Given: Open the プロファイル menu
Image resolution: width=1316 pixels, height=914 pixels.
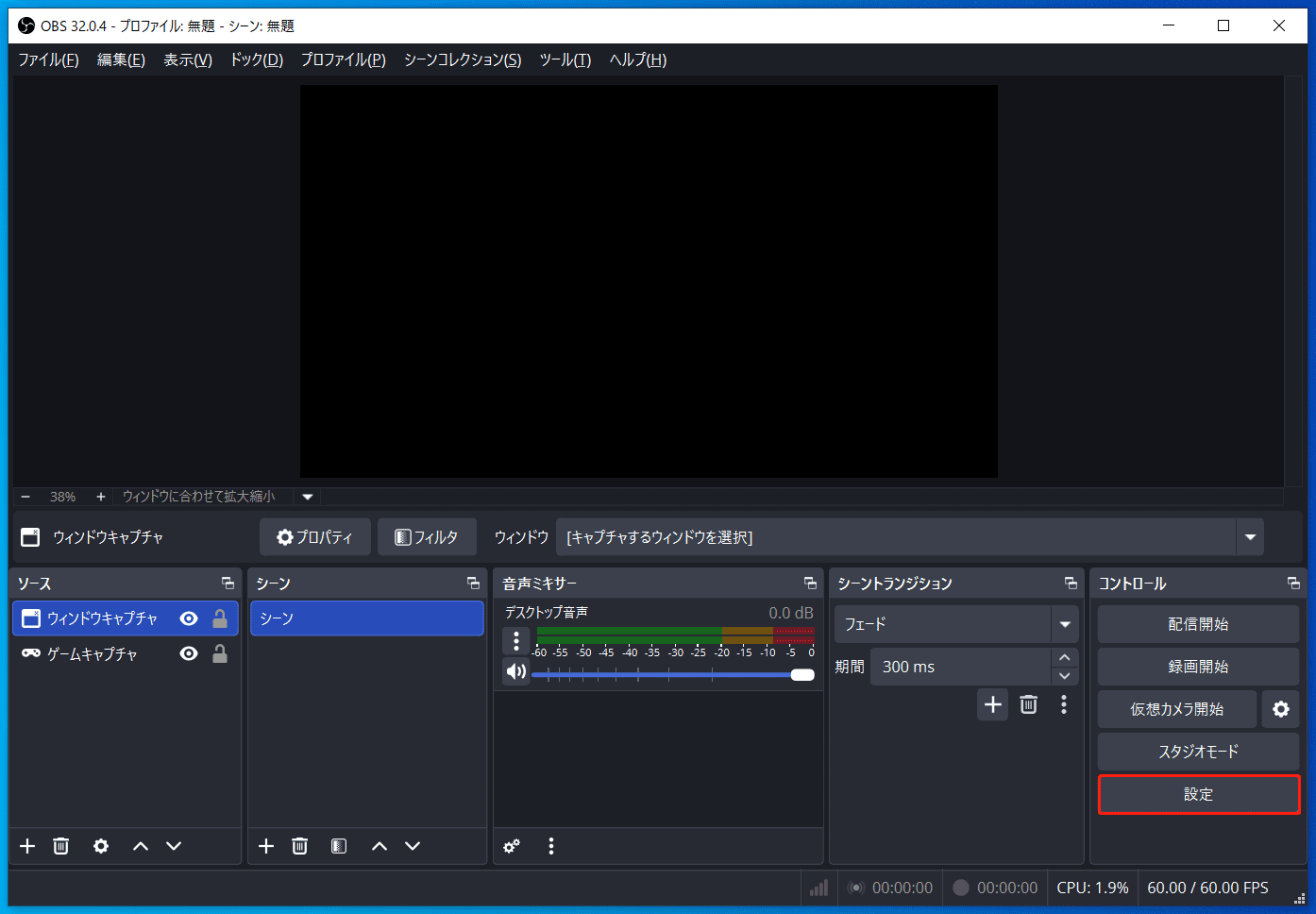Looking at the screenshot, I should (x=344, y=59).
